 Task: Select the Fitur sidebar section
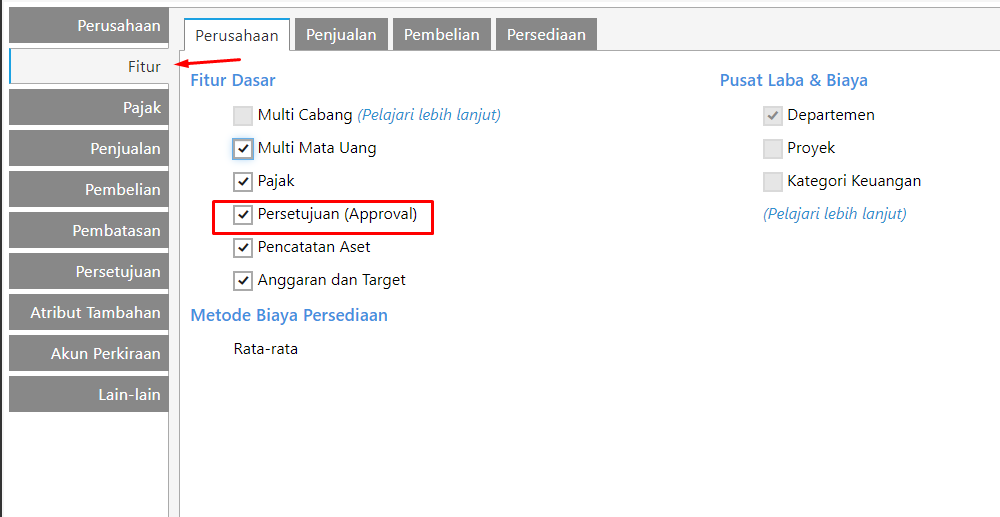89,66
